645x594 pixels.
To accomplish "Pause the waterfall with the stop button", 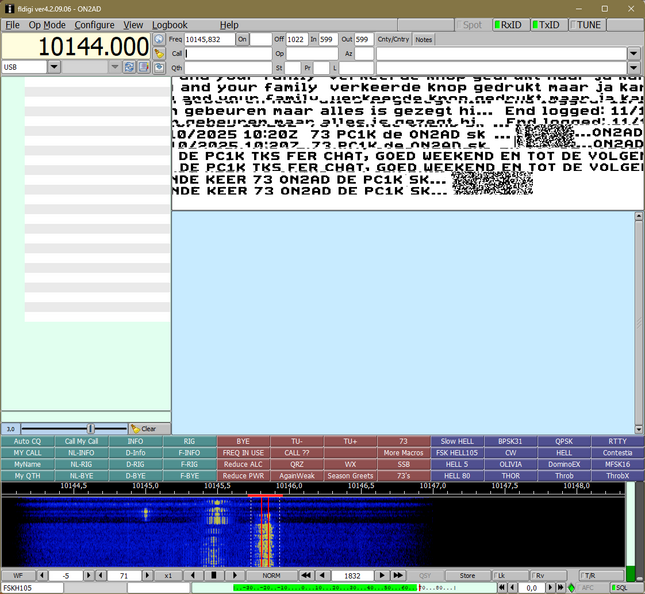I will click(213, 575).
